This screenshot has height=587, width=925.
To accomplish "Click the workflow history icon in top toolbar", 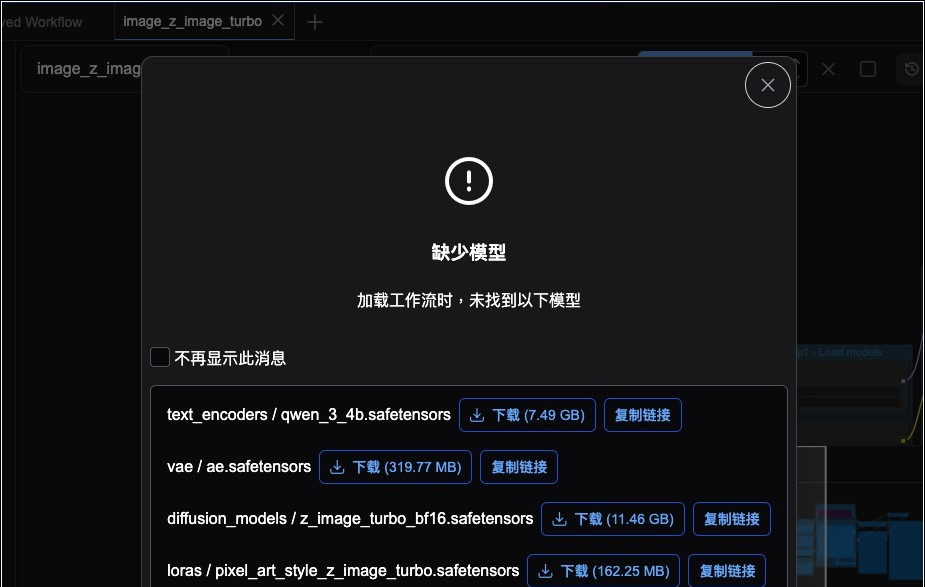I will 909,69.
